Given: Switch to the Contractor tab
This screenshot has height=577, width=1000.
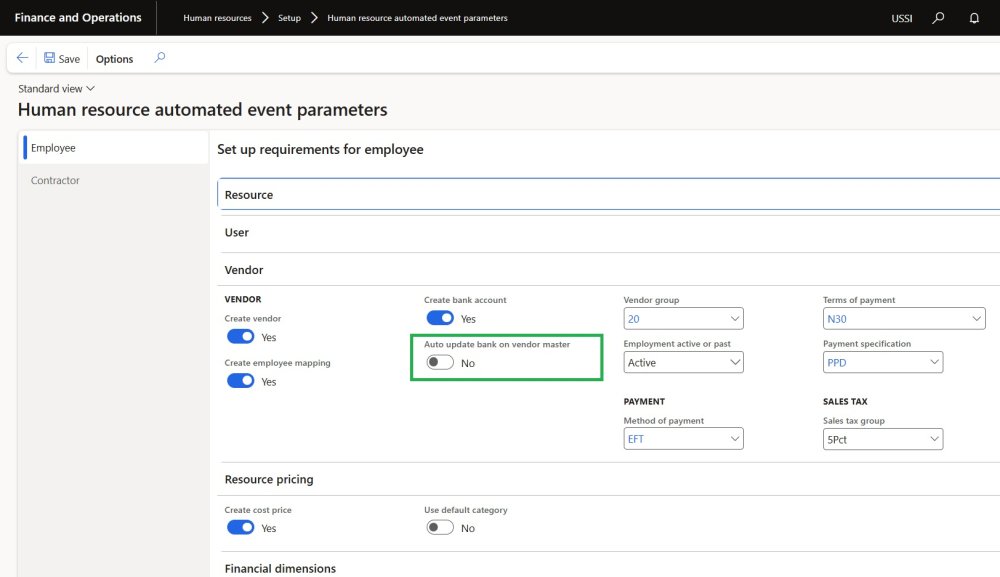Looking at the screenshot, I should [55, 180].
